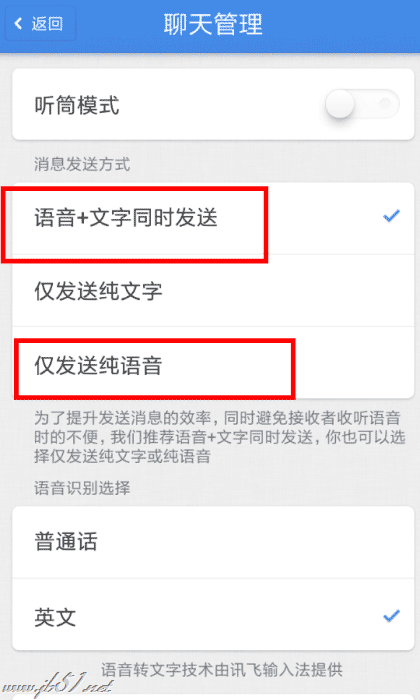The image size is (420, 700).
Task: Toggle the 听筒模式 switch
Action: [362, 104]
